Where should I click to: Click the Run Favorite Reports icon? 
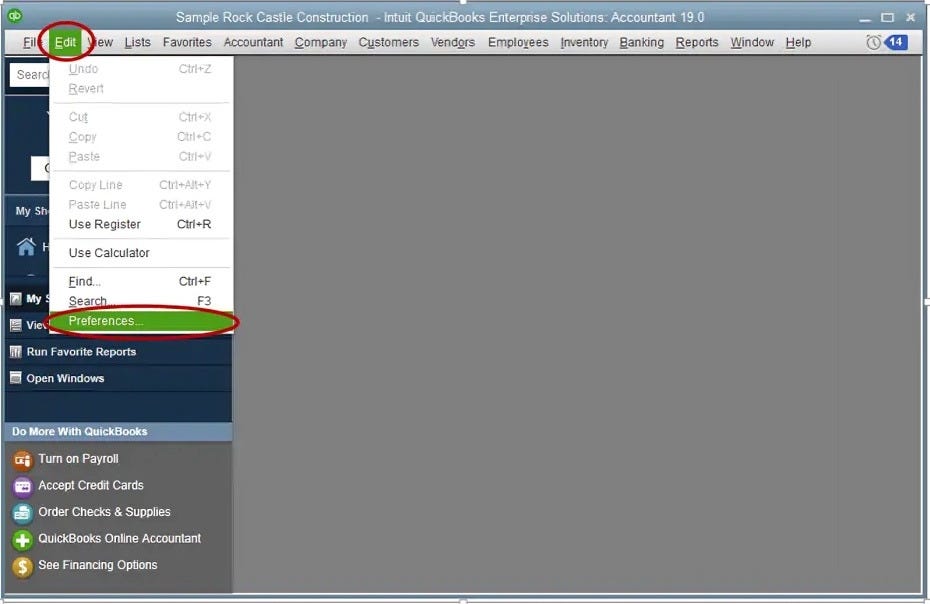point(16,352)
